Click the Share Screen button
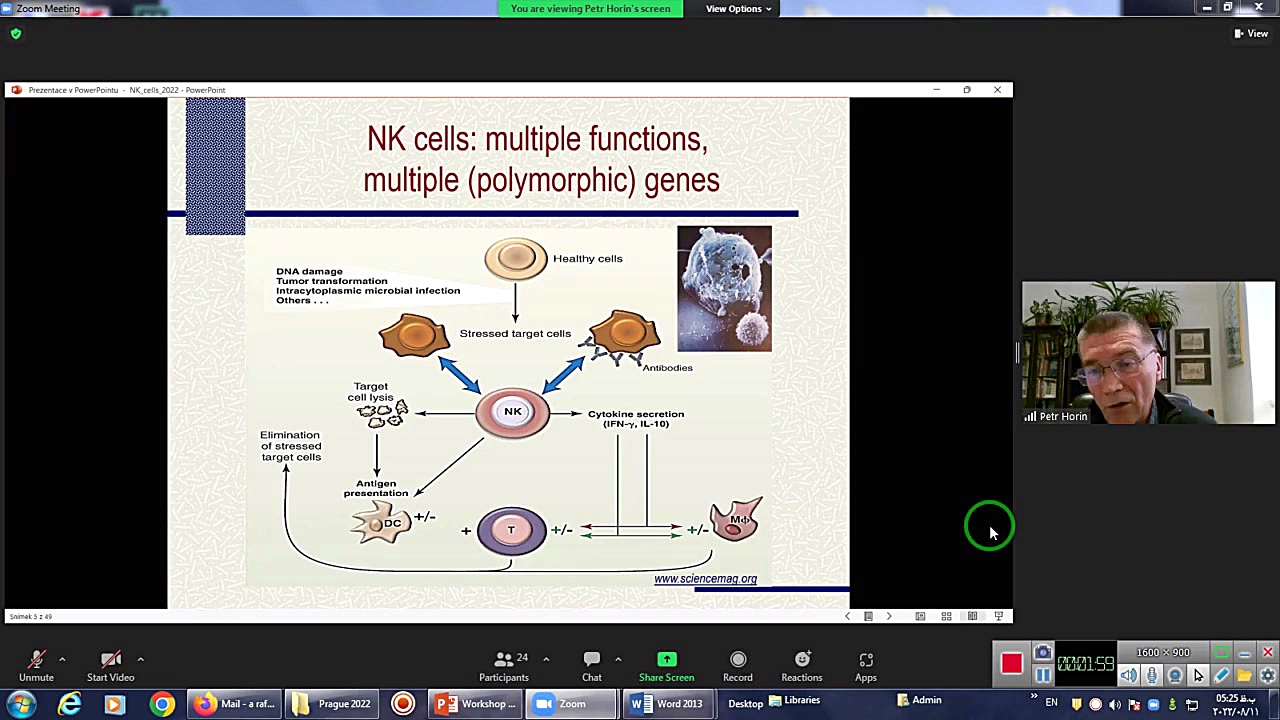 [x=666, y=666]
